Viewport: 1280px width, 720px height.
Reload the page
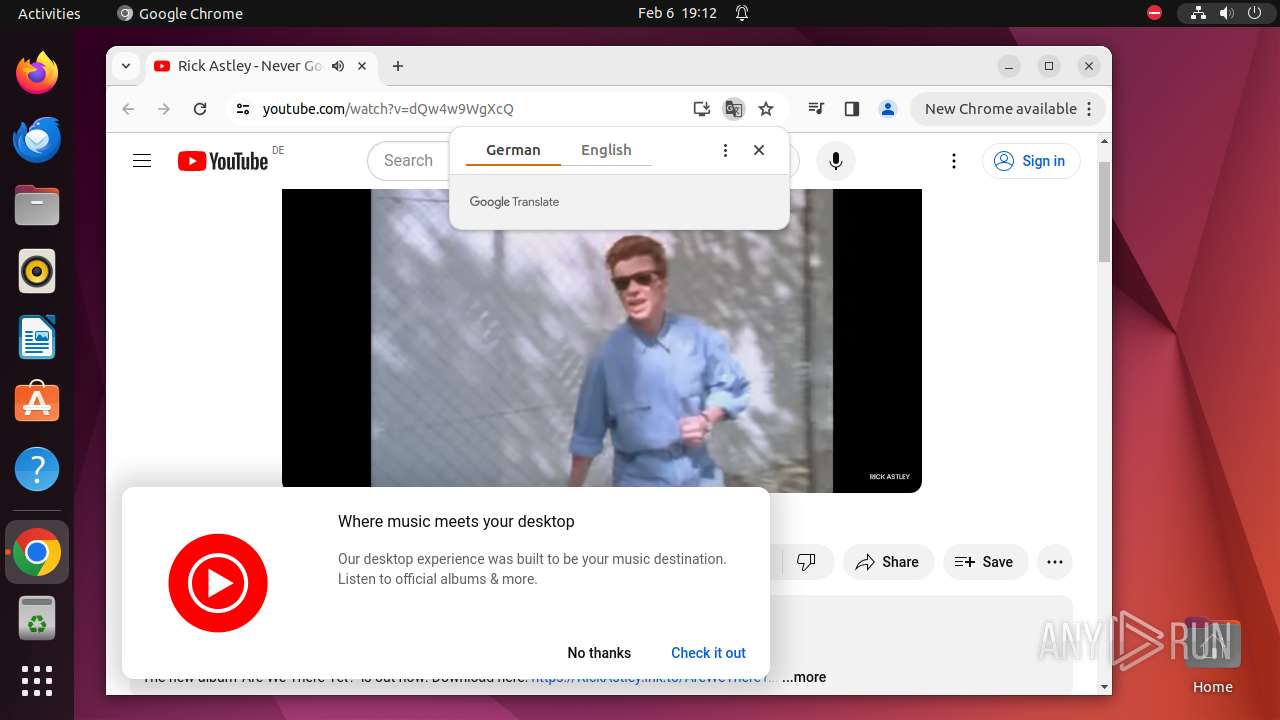click(x=200, y=109)
